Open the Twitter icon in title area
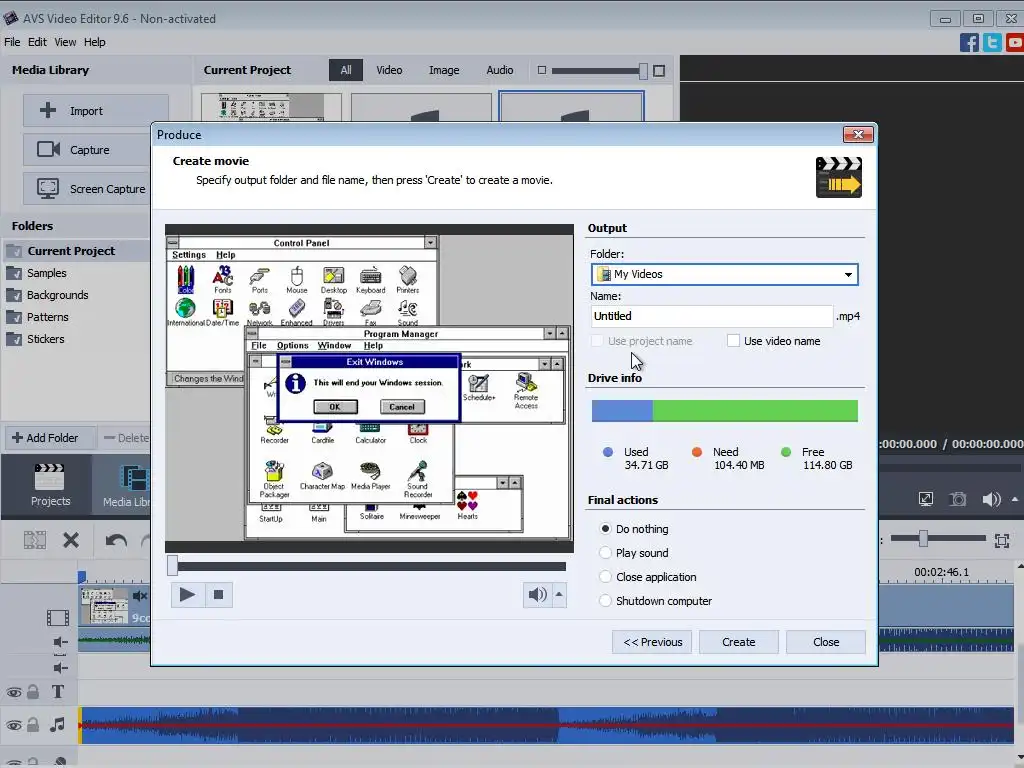This screenshot has width=1024, height=768. tap(992, 42)
